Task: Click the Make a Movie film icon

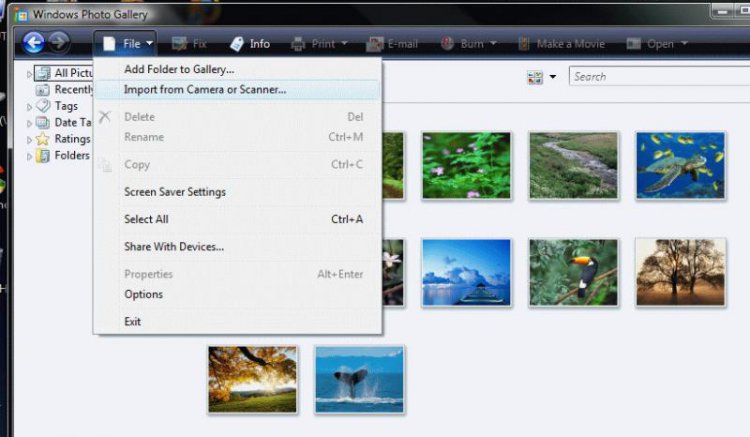Action: [524, 44]
